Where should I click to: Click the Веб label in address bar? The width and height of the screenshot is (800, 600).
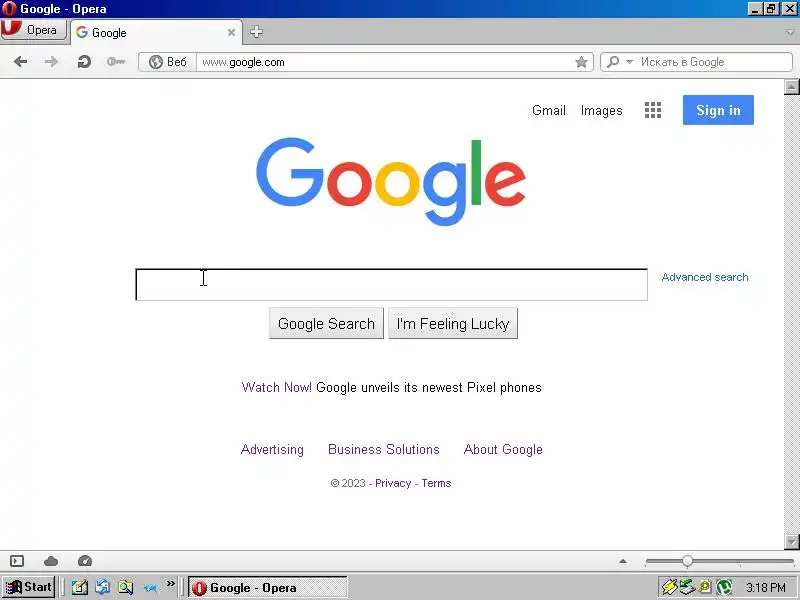(x=177, y=62)
